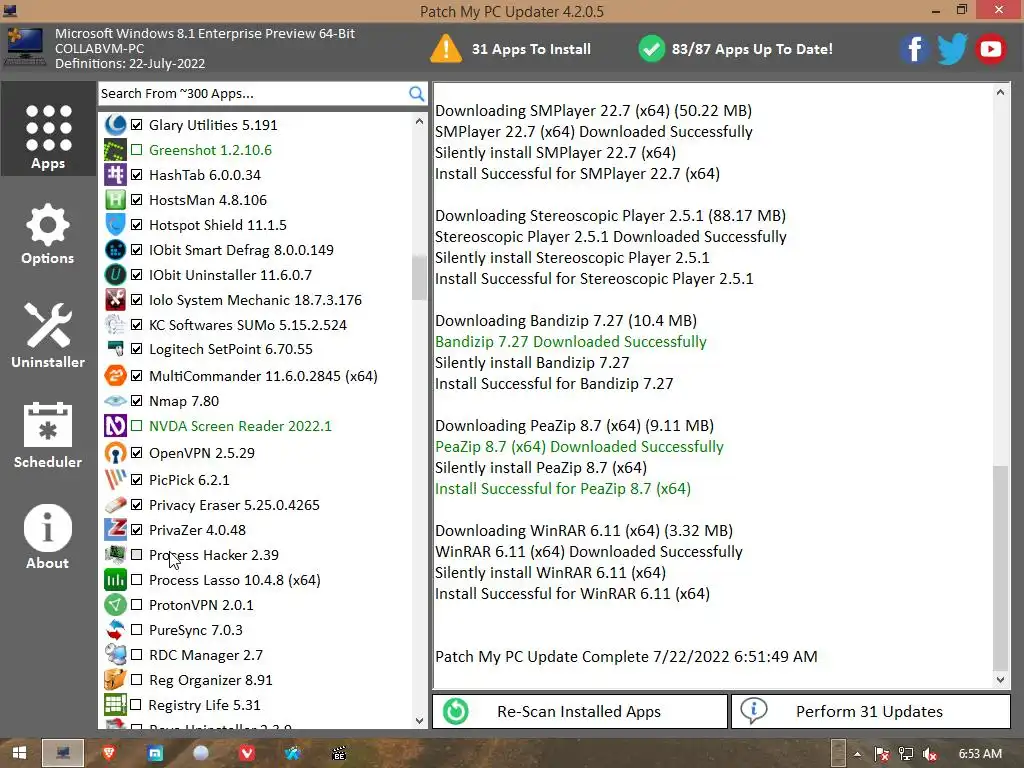Click Perform 31 Updates button
This screenshot has height=768, width=1024.
point(871,711)
